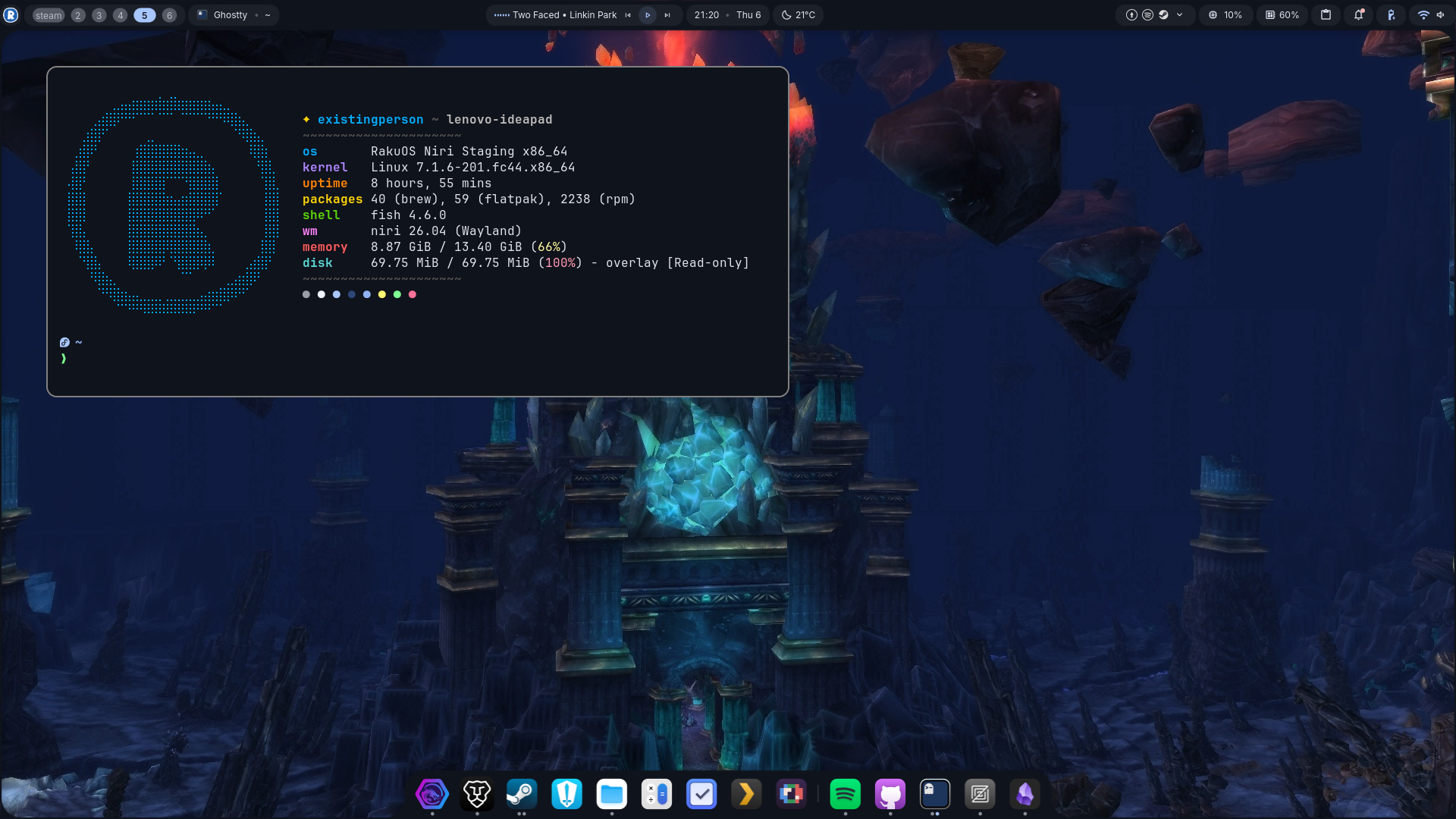
Task: Skip to the previous track
Action: click(628, 15)
